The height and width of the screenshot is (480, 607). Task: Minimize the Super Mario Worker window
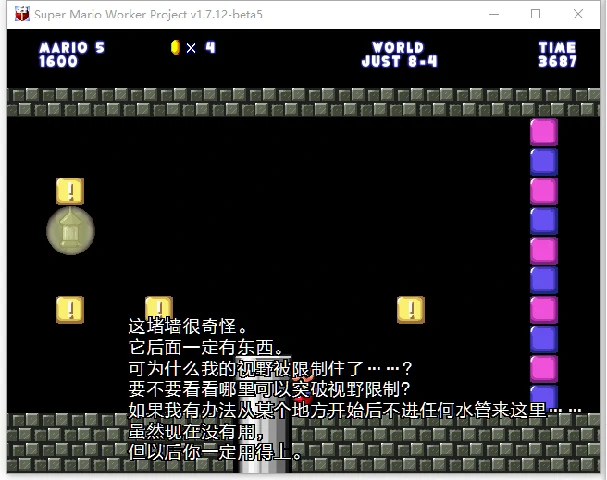click(494, 14)
